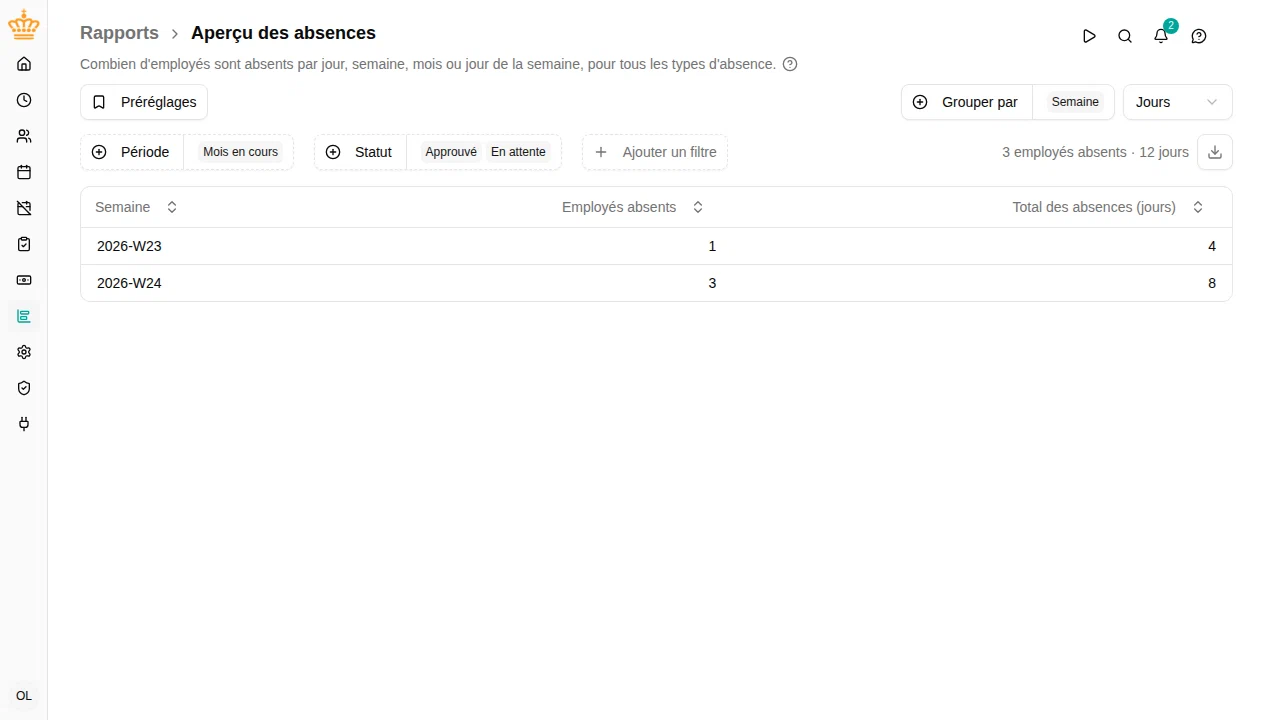Open the clipboard-check sidebar icon

pos(24,244)
